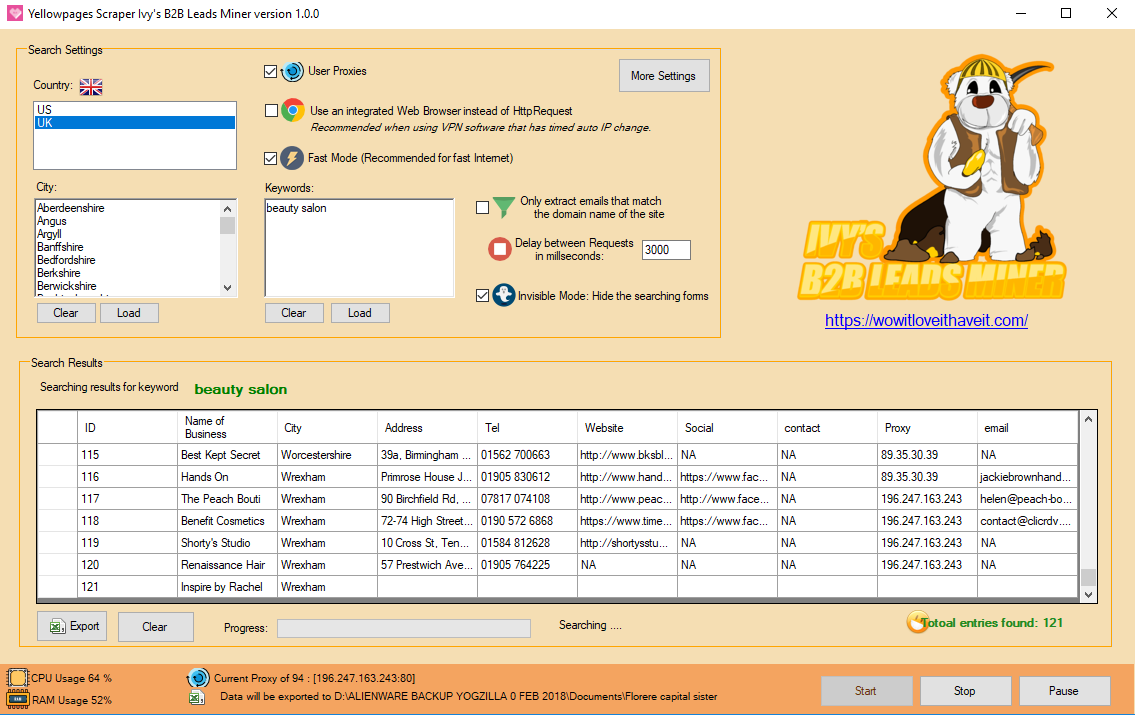Enable only extract matching domain emails checkbox

pyautogui.click(x=482, y=208)
